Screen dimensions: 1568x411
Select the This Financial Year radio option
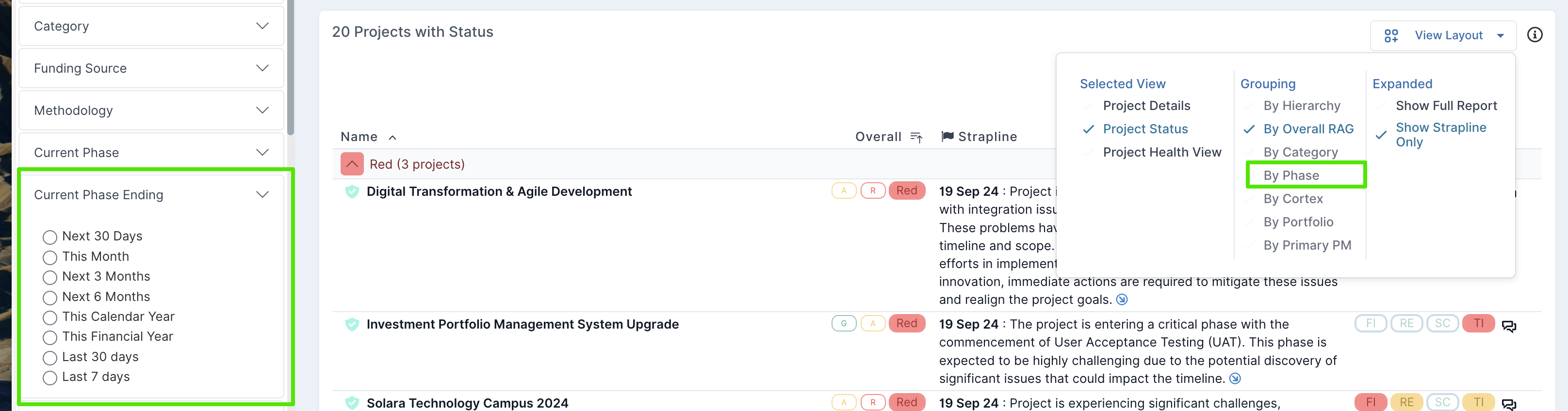[50, 337]
